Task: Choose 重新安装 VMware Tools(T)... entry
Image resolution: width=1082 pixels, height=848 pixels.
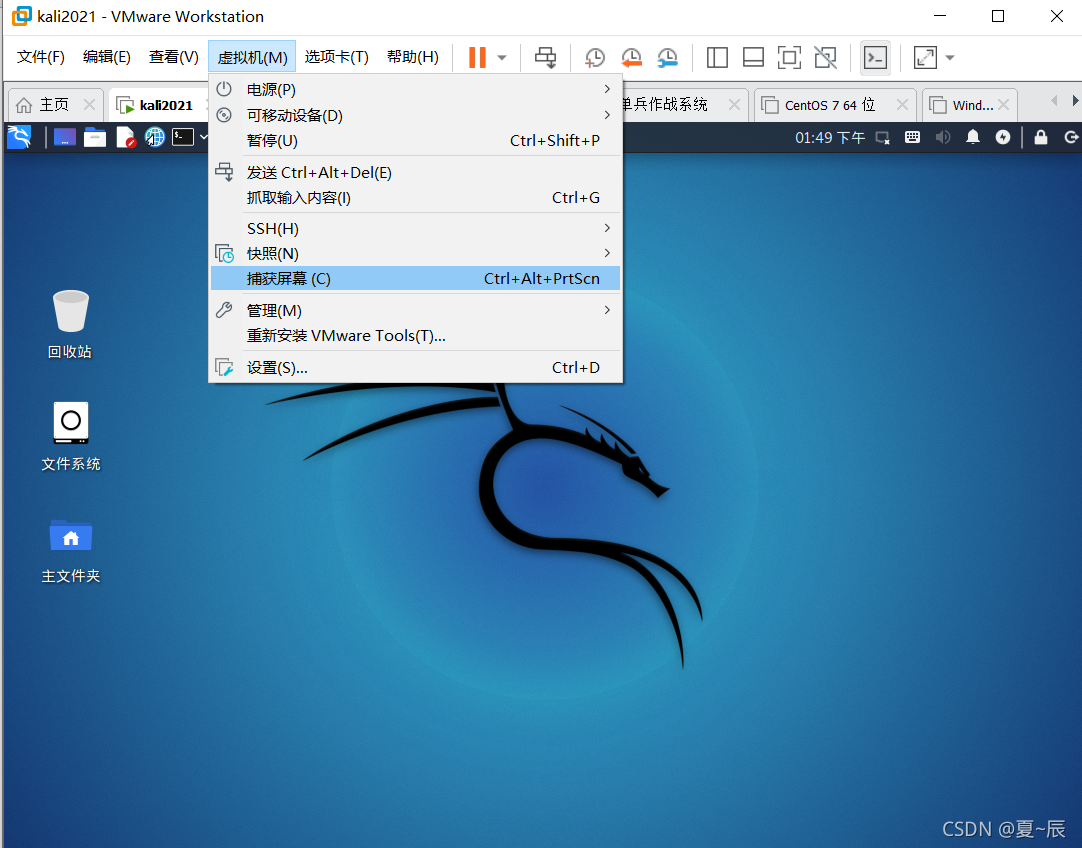Action: [x=415, y=336]
